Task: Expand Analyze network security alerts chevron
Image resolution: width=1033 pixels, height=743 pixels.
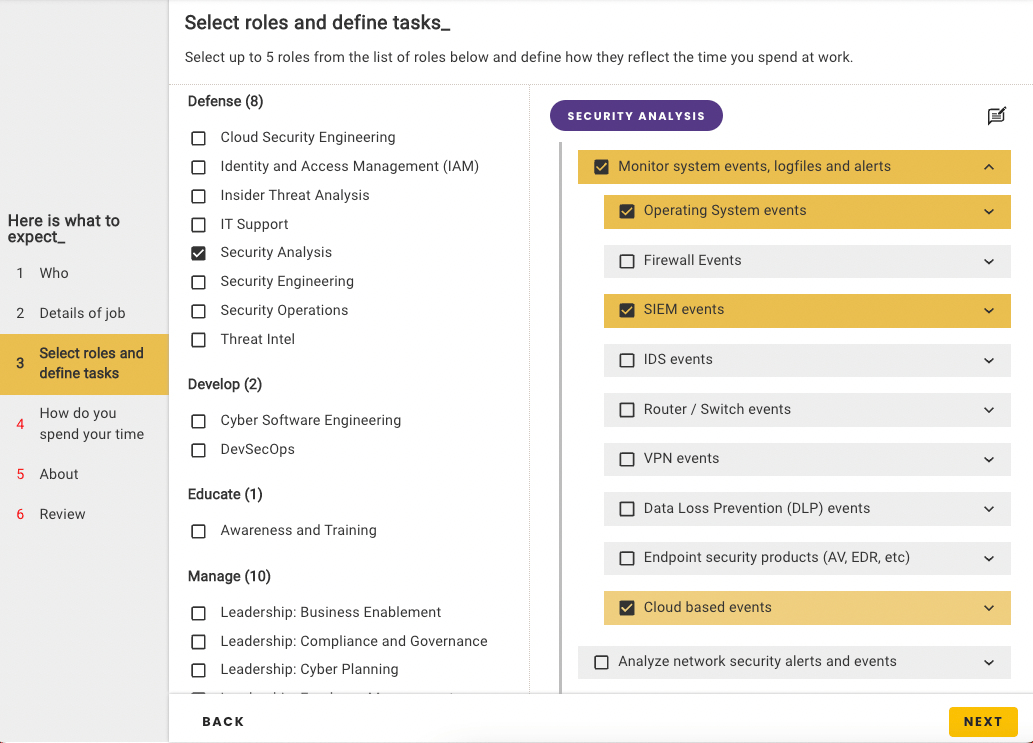Action: [x=989, y=662]
